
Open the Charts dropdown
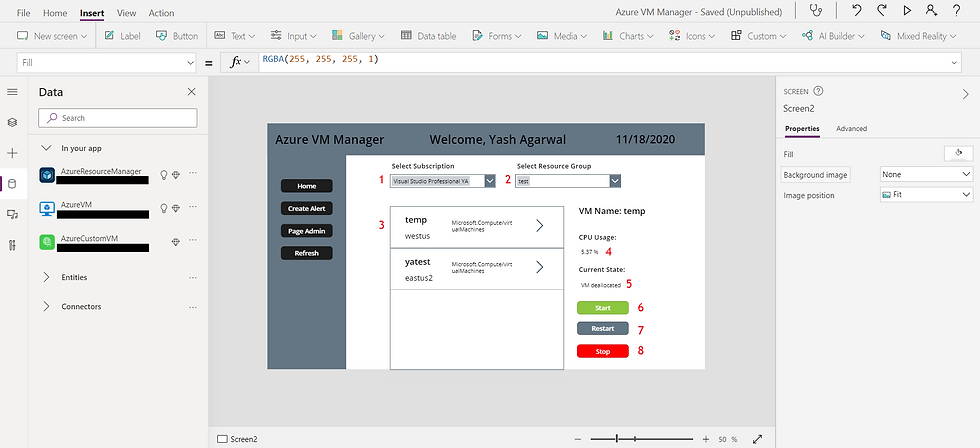(x=628, y=36)
